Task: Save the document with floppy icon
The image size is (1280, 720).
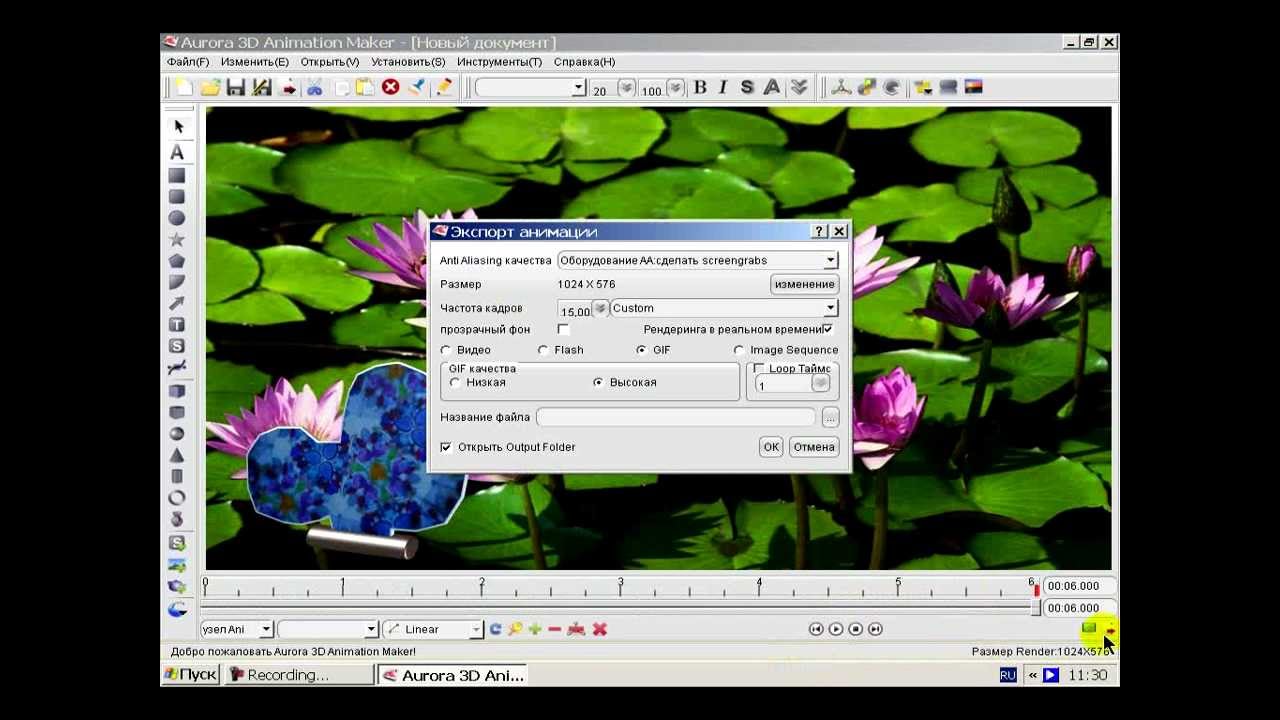Action: point(236,88)
